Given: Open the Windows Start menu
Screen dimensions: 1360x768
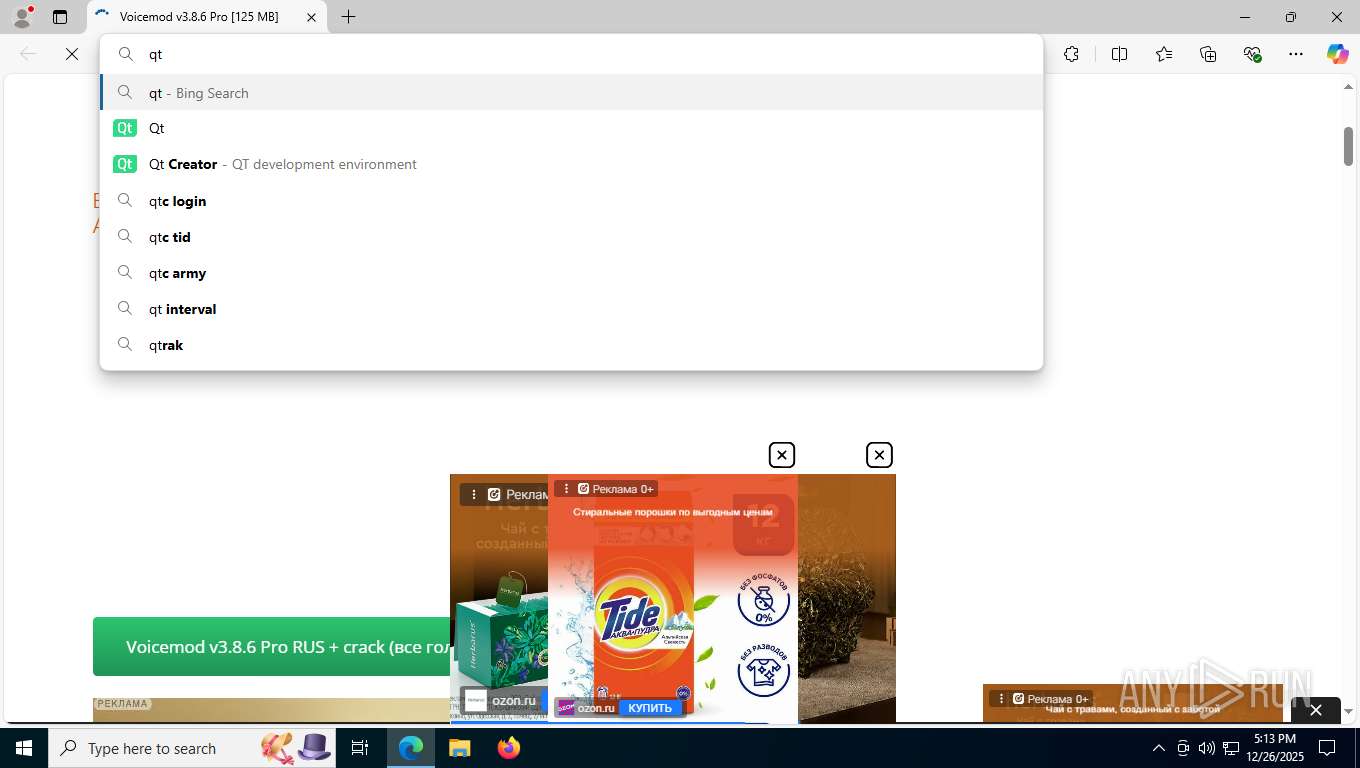Looking at the screenshot, I should [x=23, y=748].
